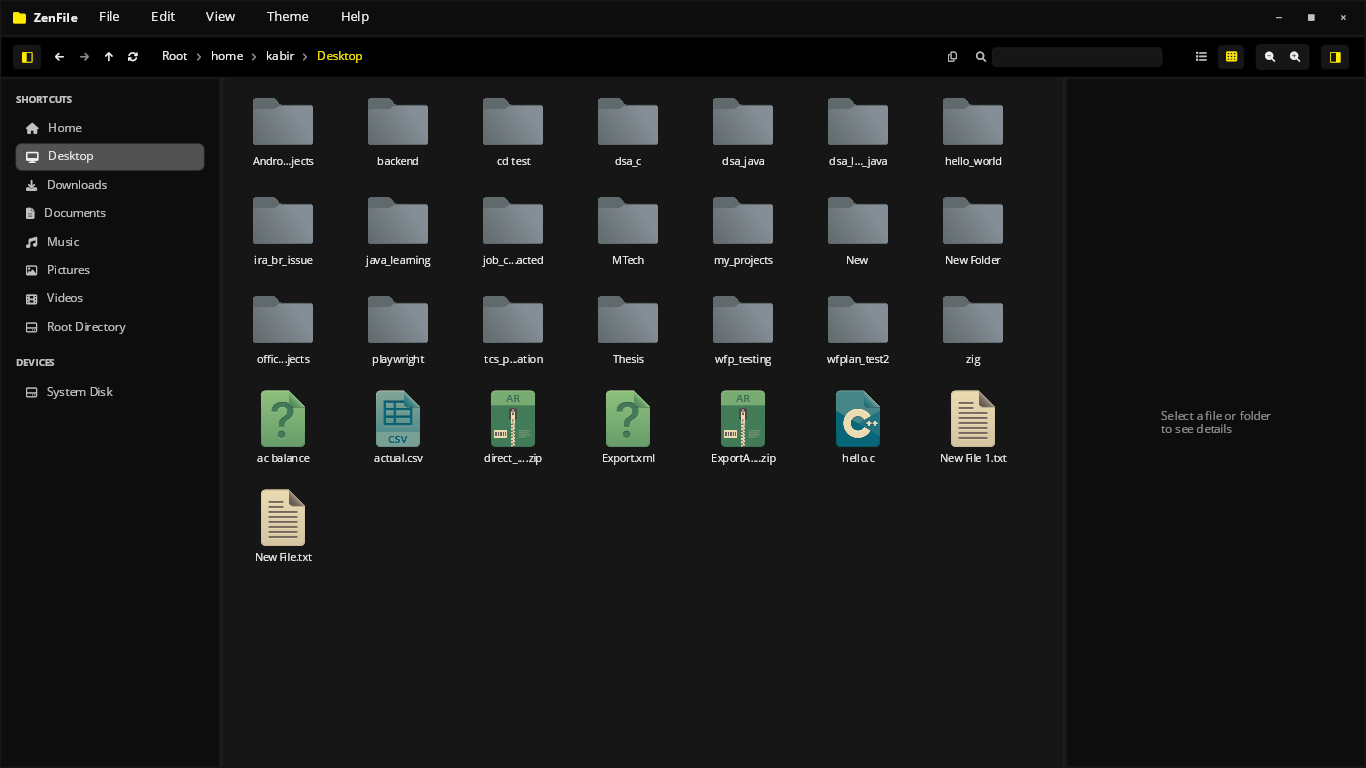Select the hello.c source file
Image resolution: width=1366 pixels, height=768 pixels.
[858, 428]
